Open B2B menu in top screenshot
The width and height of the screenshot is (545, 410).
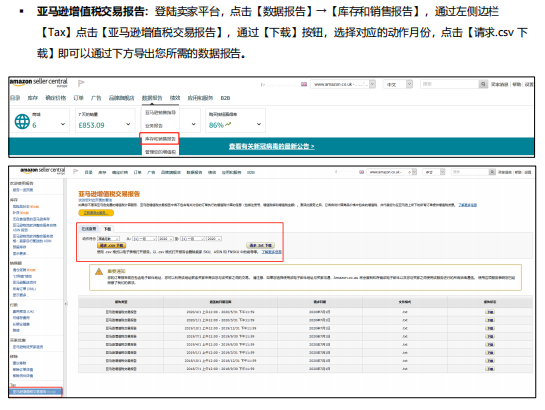click(225, 98)
